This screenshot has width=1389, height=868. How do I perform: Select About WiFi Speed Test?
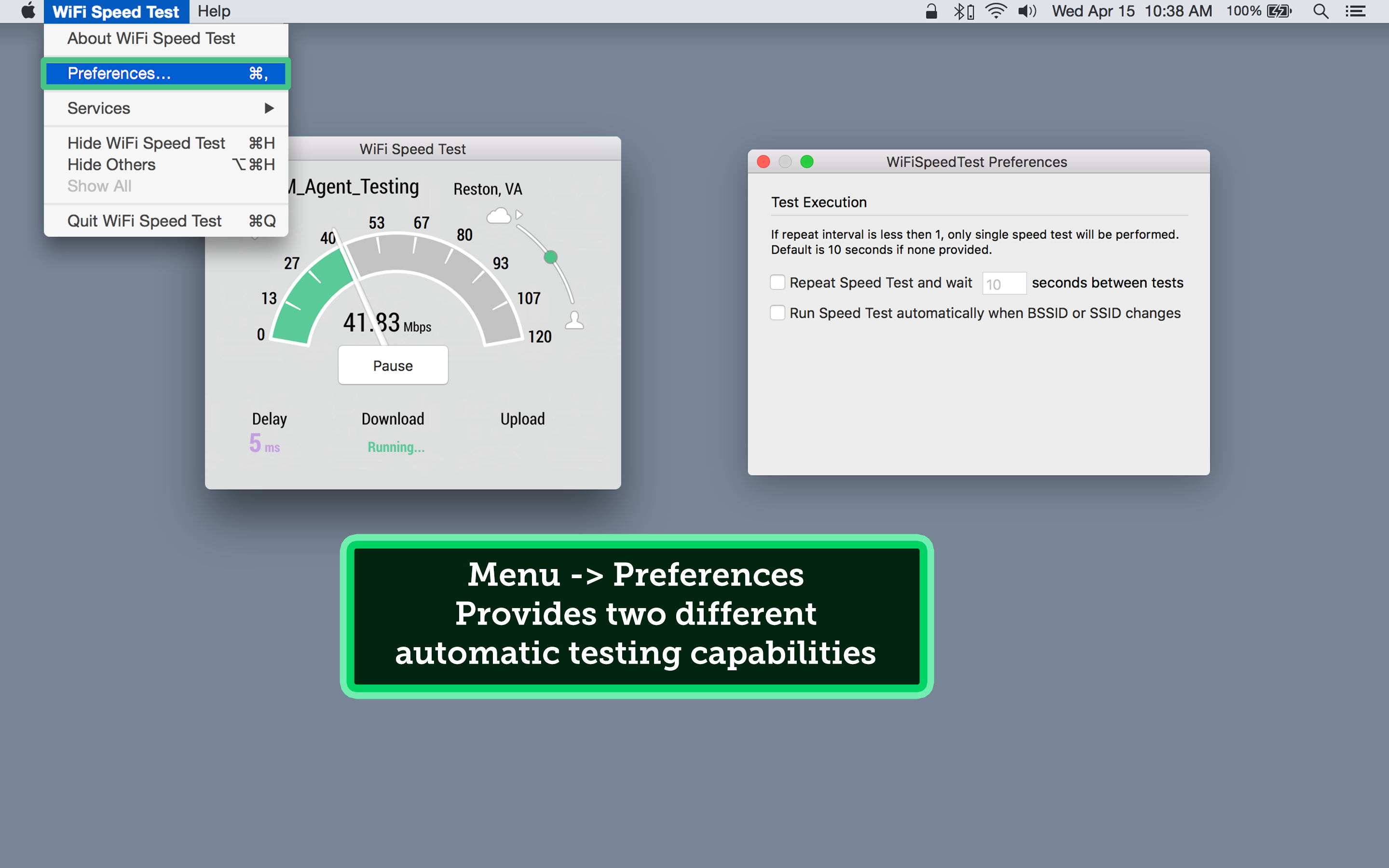click(x=166, y=39)
